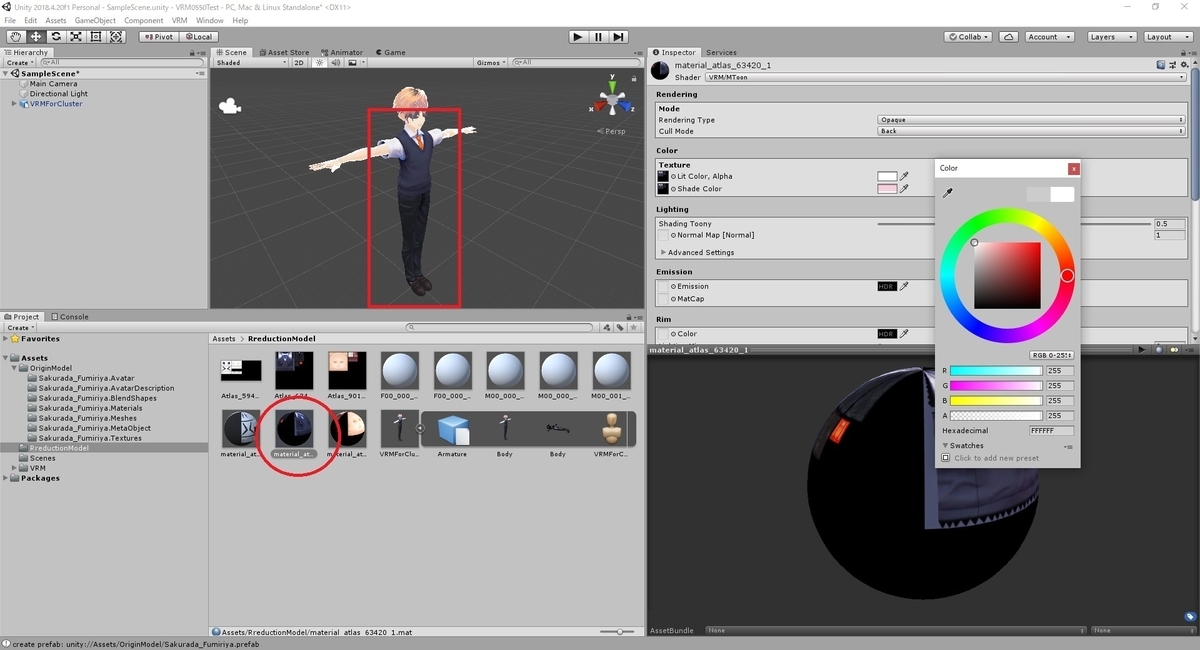1200x650 pixels.
Task: Click search by label icon in Project
Action: (x=620, y=327)
